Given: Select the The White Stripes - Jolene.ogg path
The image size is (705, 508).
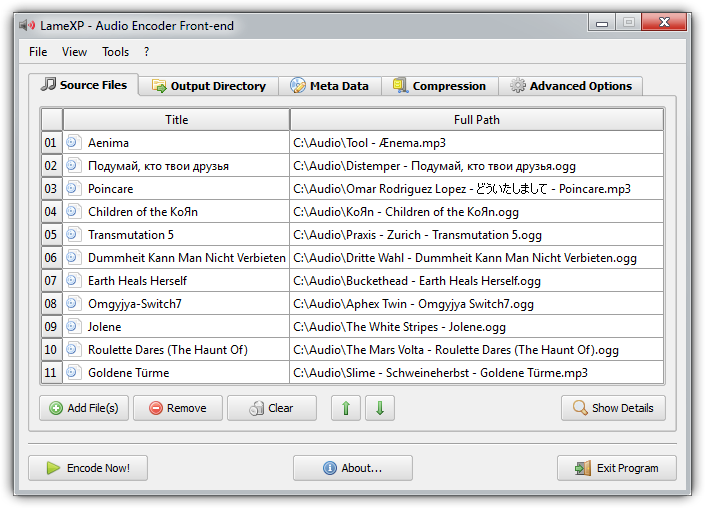Looking at the screenshot, I should tap(399, 327).
